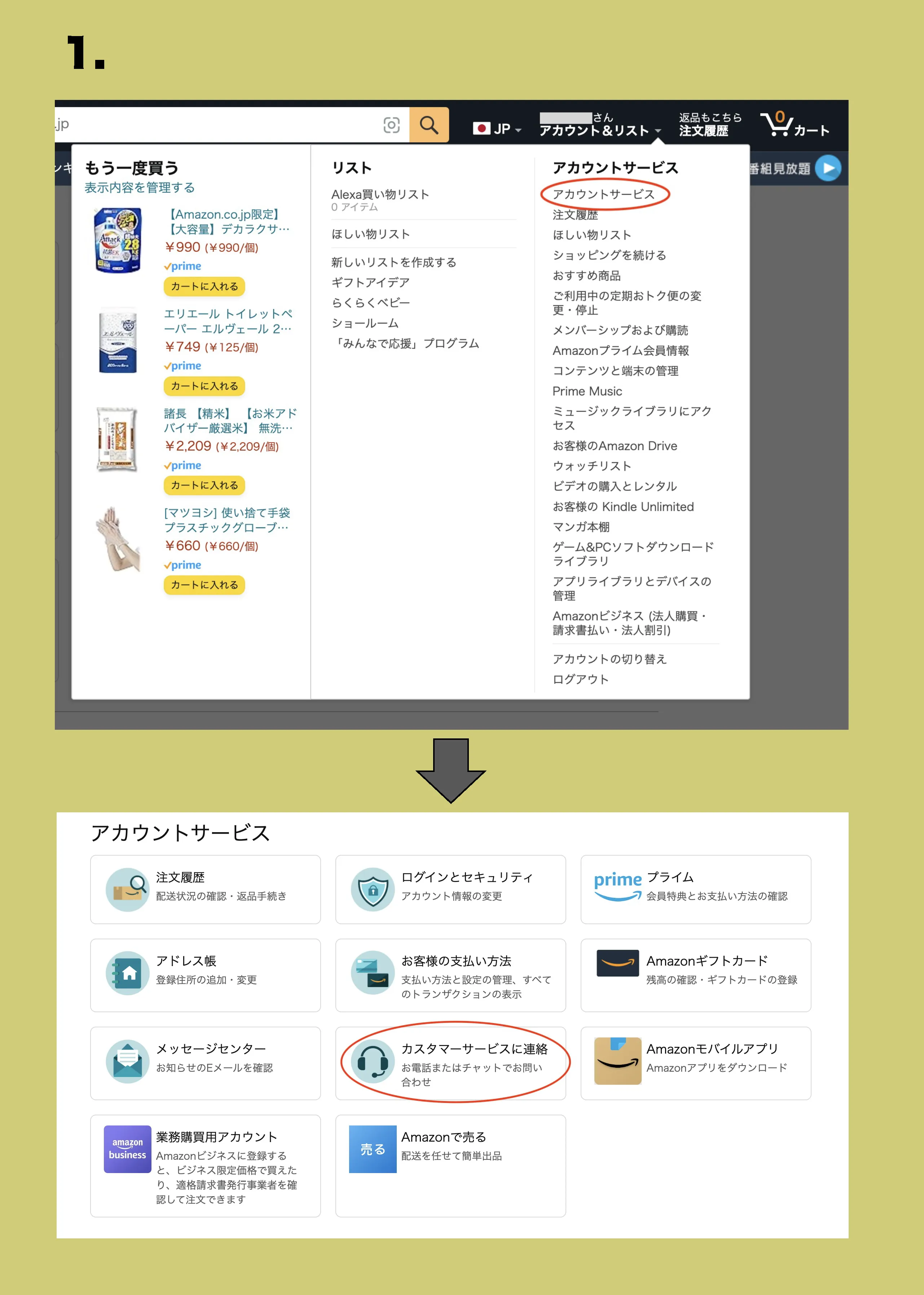Open Amazonで売る card title
Image resolution: width=924 pixels, height=1295 pixels.
(x=443, y=1137)
